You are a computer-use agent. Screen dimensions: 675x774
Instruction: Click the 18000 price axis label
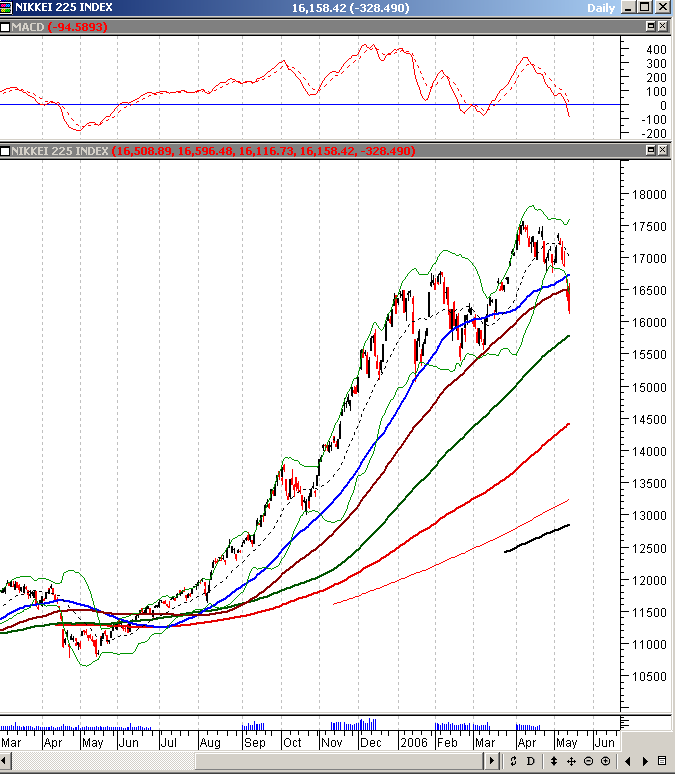tap(650, 194)
